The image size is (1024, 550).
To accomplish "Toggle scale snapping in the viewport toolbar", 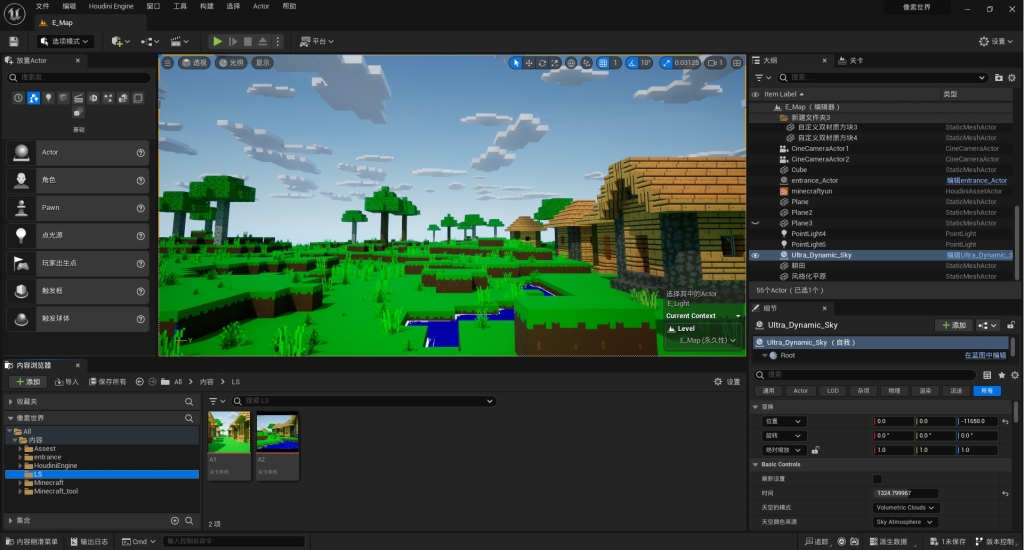I will pyautogui.click(x=665, y=63).
